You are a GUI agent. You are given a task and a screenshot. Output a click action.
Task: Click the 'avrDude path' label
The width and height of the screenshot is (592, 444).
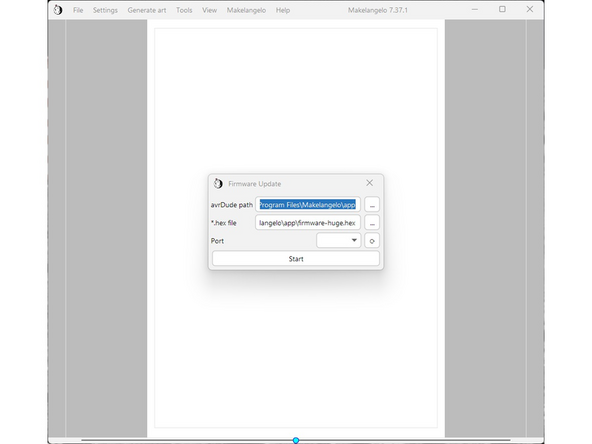pos(231,205)
